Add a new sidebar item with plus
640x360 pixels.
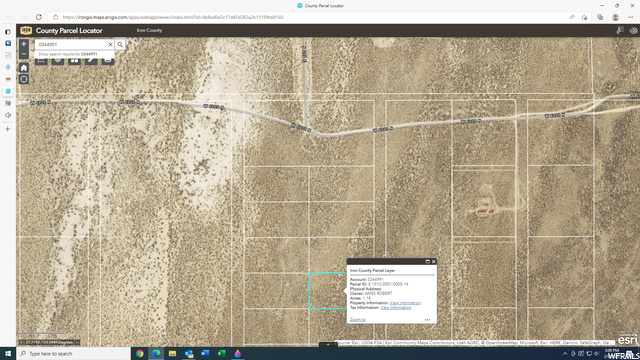tap(8, 129)
